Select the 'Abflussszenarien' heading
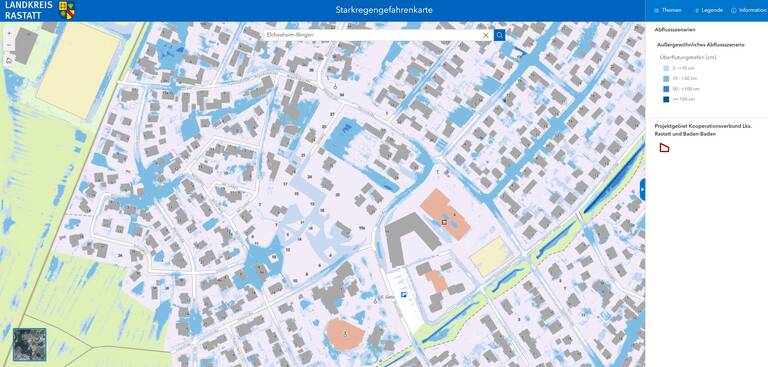The image size is (768, 367). pyautogui.click(x=675, y=30)
